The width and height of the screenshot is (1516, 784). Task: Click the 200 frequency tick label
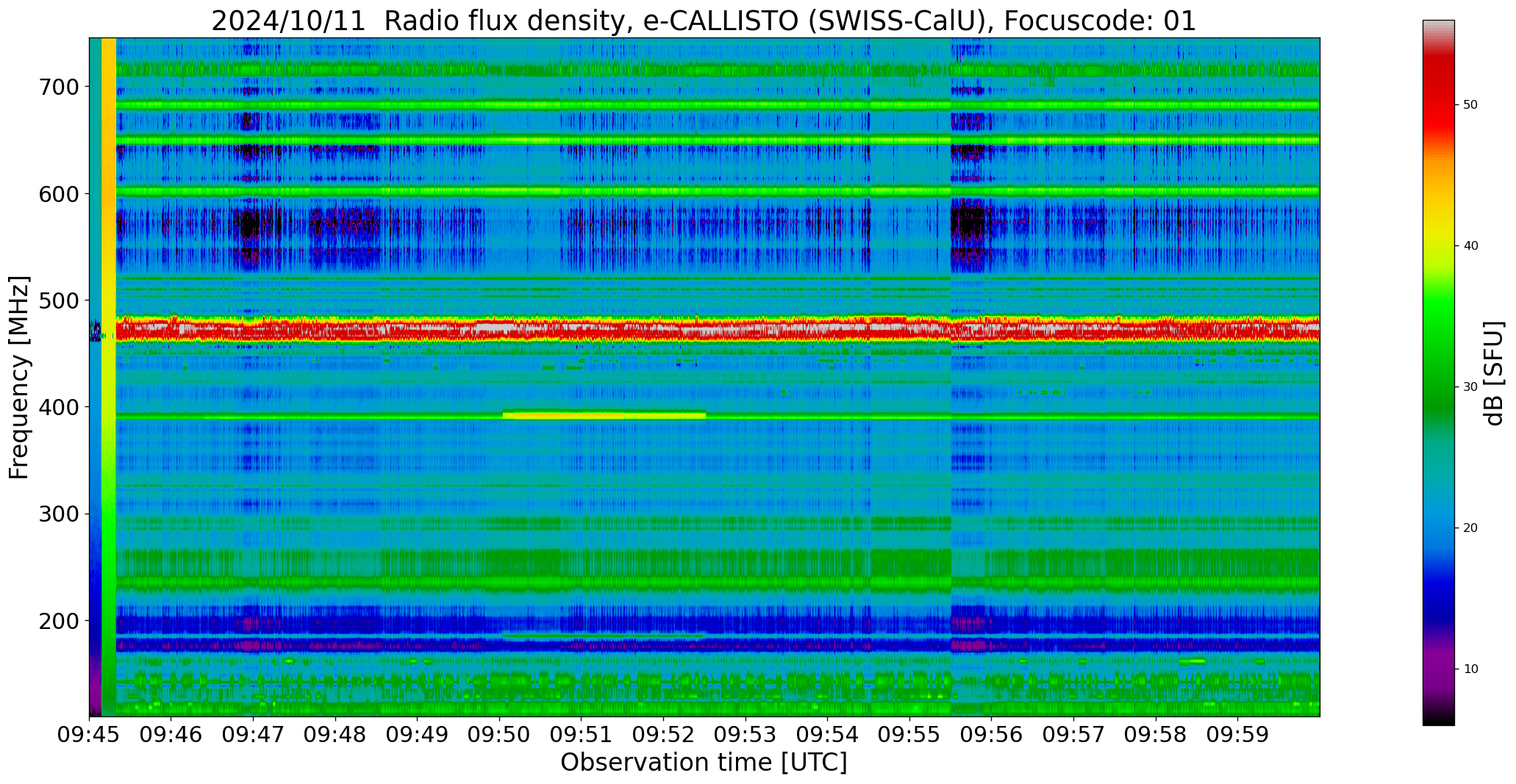pos(58,621)
